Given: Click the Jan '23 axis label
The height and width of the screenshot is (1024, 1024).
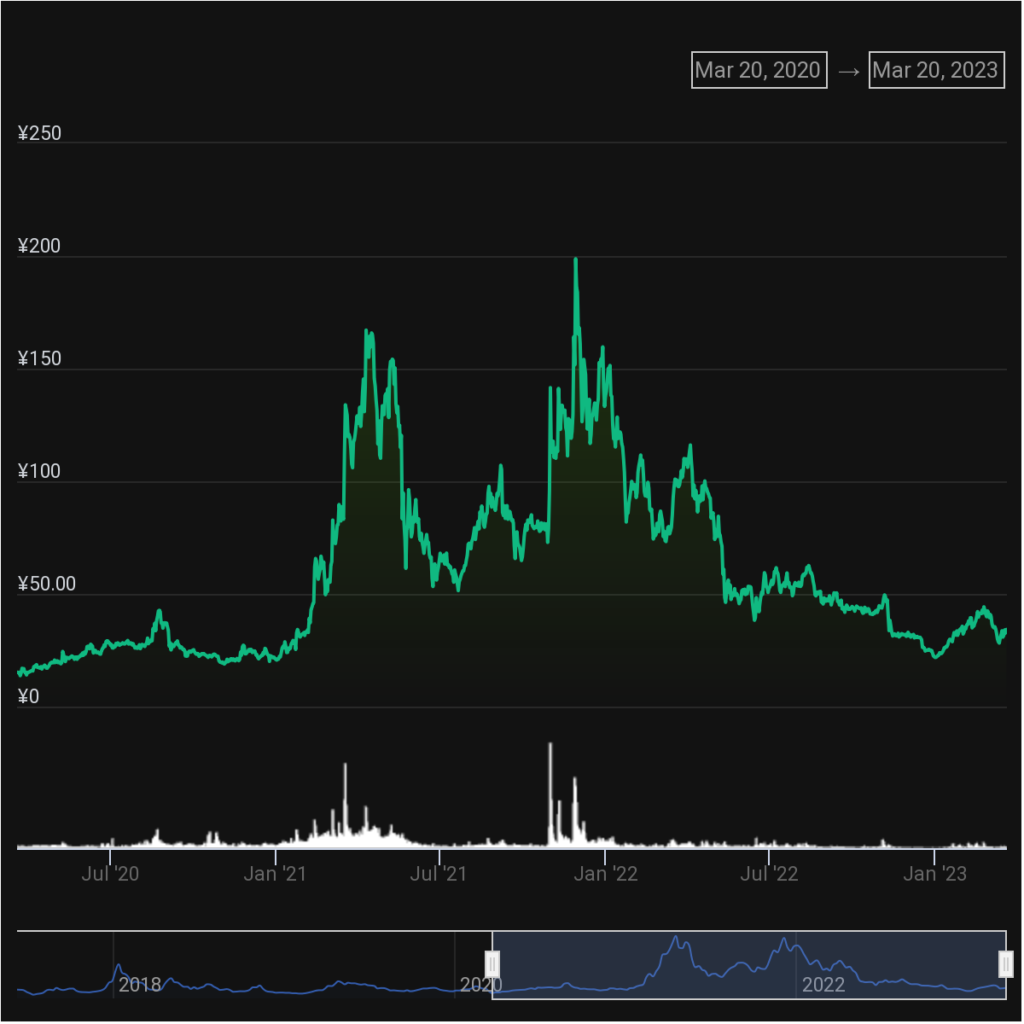Looking at the screenshot, I should pos(935,874).
